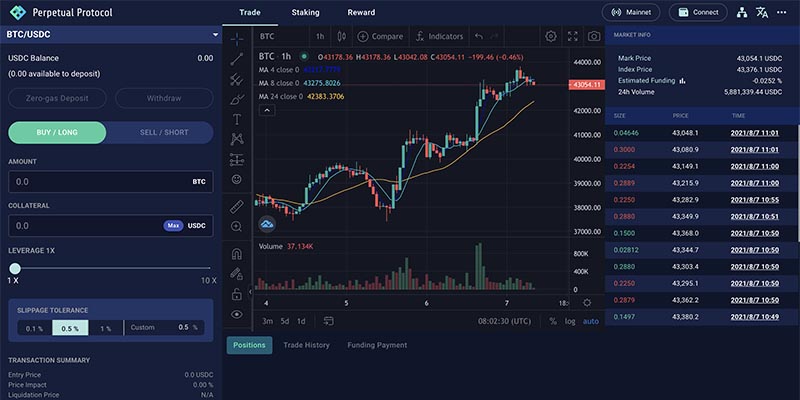Screen dimensions: 800x400
Task: Open the network hierarchy icon in header
Action: 742,13
